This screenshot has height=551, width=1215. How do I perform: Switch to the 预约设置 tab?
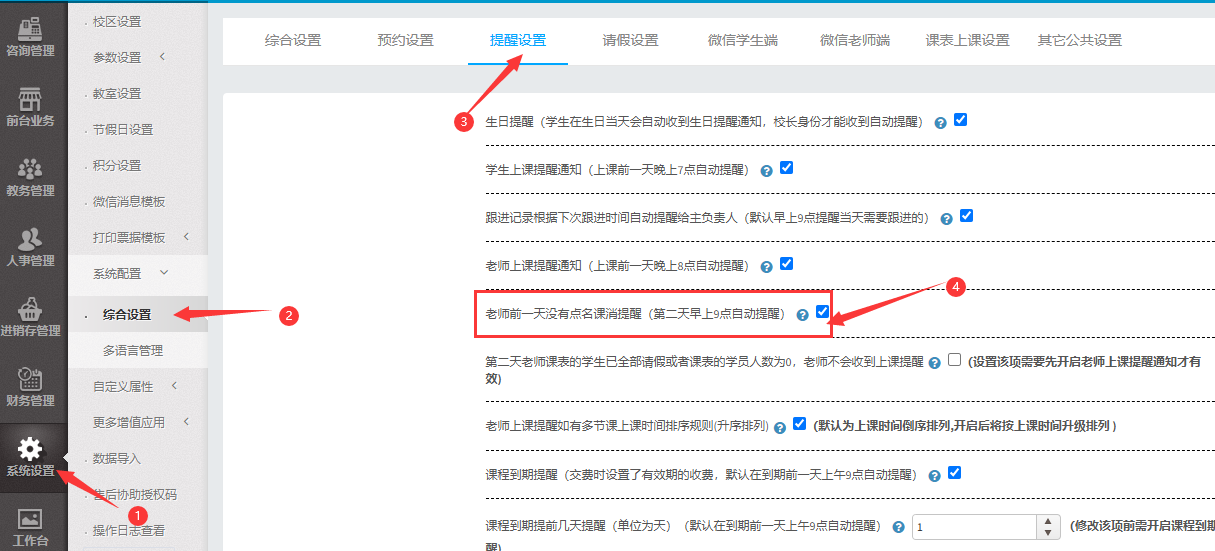click(405, 40)
